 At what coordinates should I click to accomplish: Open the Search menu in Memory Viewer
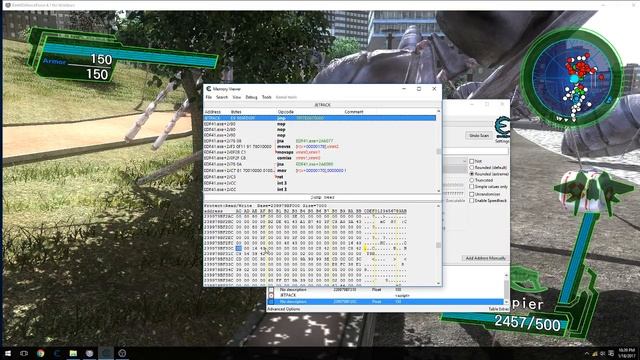tap(222, 97)
